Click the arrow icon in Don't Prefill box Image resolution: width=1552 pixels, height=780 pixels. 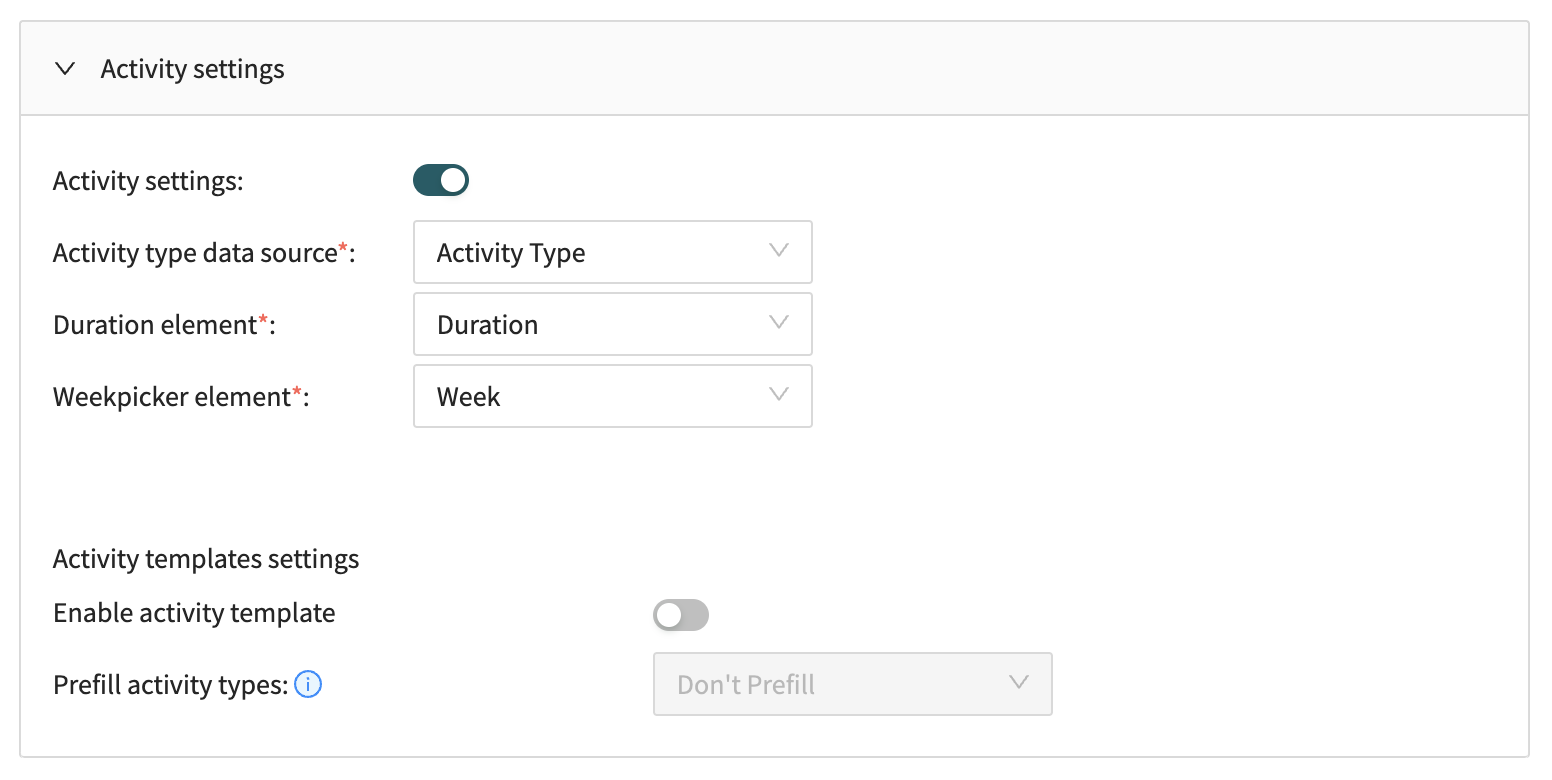coord(1019,683)
